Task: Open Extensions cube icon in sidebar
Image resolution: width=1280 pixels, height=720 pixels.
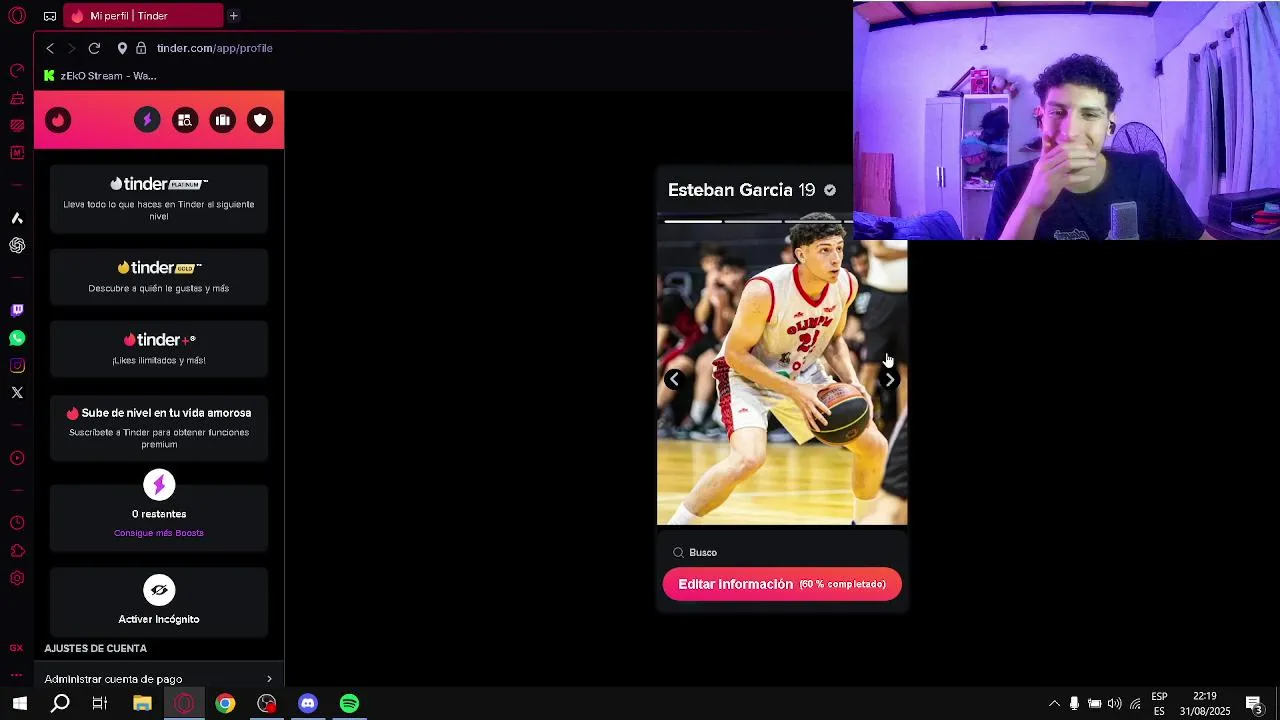Action: [17, 551]
